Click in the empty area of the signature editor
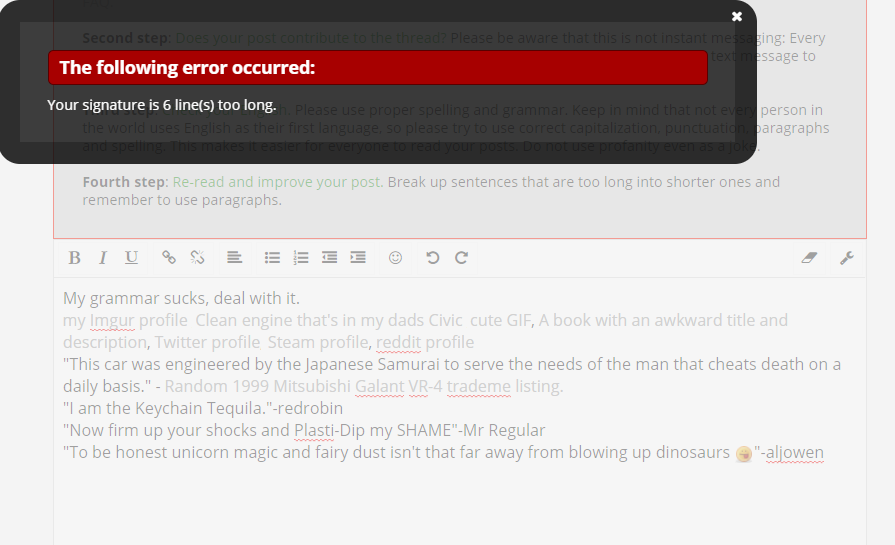 [x=459, y=505]
